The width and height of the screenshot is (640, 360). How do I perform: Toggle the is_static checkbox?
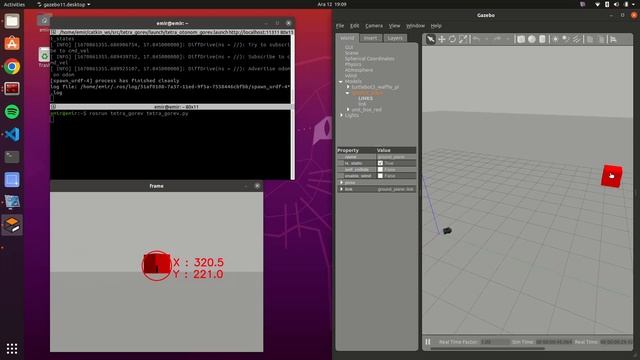click(380, 163)
